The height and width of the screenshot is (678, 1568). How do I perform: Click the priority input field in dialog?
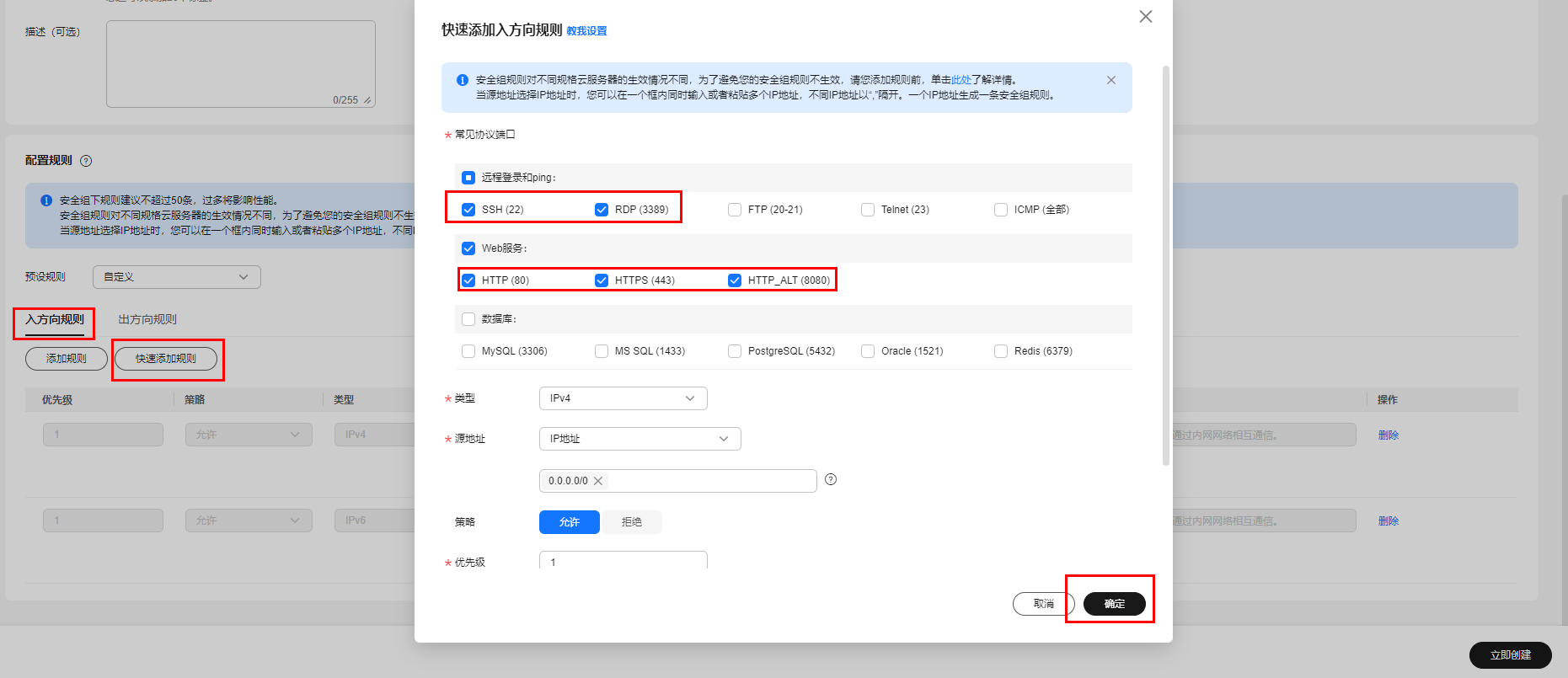[x=623, y=561]
